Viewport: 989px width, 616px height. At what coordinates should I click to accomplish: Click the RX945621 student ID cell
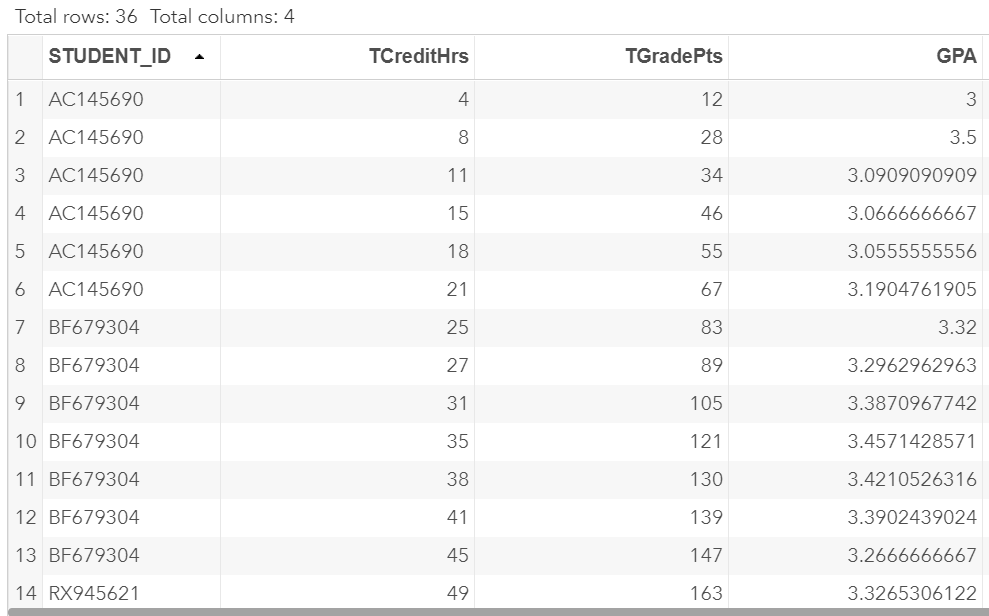tap(94, 593)
